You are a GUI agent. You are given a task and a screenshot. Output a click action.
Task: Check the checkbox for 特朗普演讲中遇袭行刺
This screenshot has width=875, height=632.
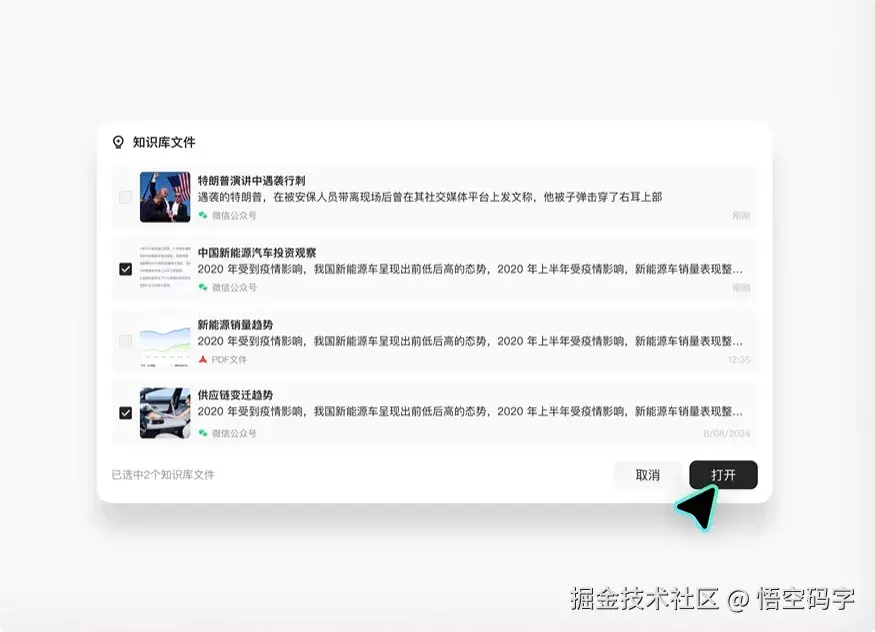126,196
